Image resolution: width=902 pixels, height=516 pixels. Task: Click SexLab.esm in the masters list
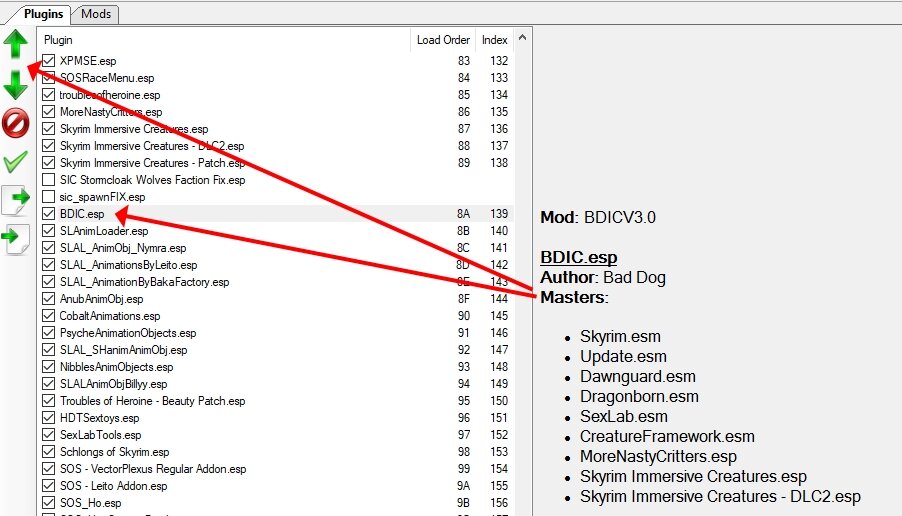tap(624, 416)
